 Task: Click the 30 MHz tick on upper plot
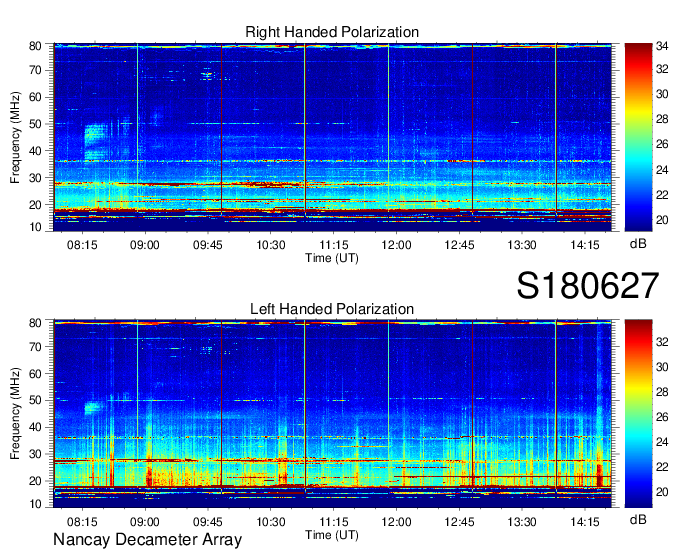(x=35, y=178)
